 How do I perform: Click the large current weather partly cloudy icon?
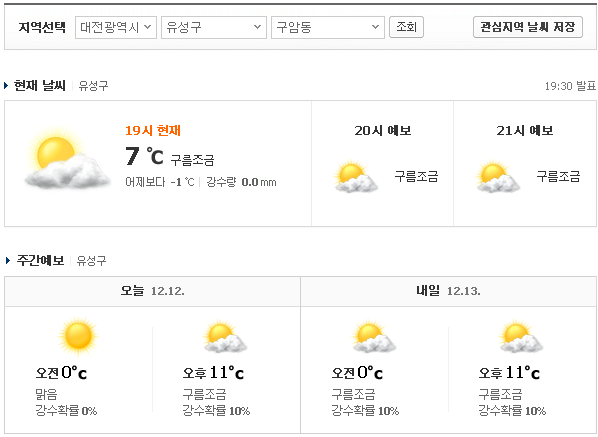pos(67,159)
